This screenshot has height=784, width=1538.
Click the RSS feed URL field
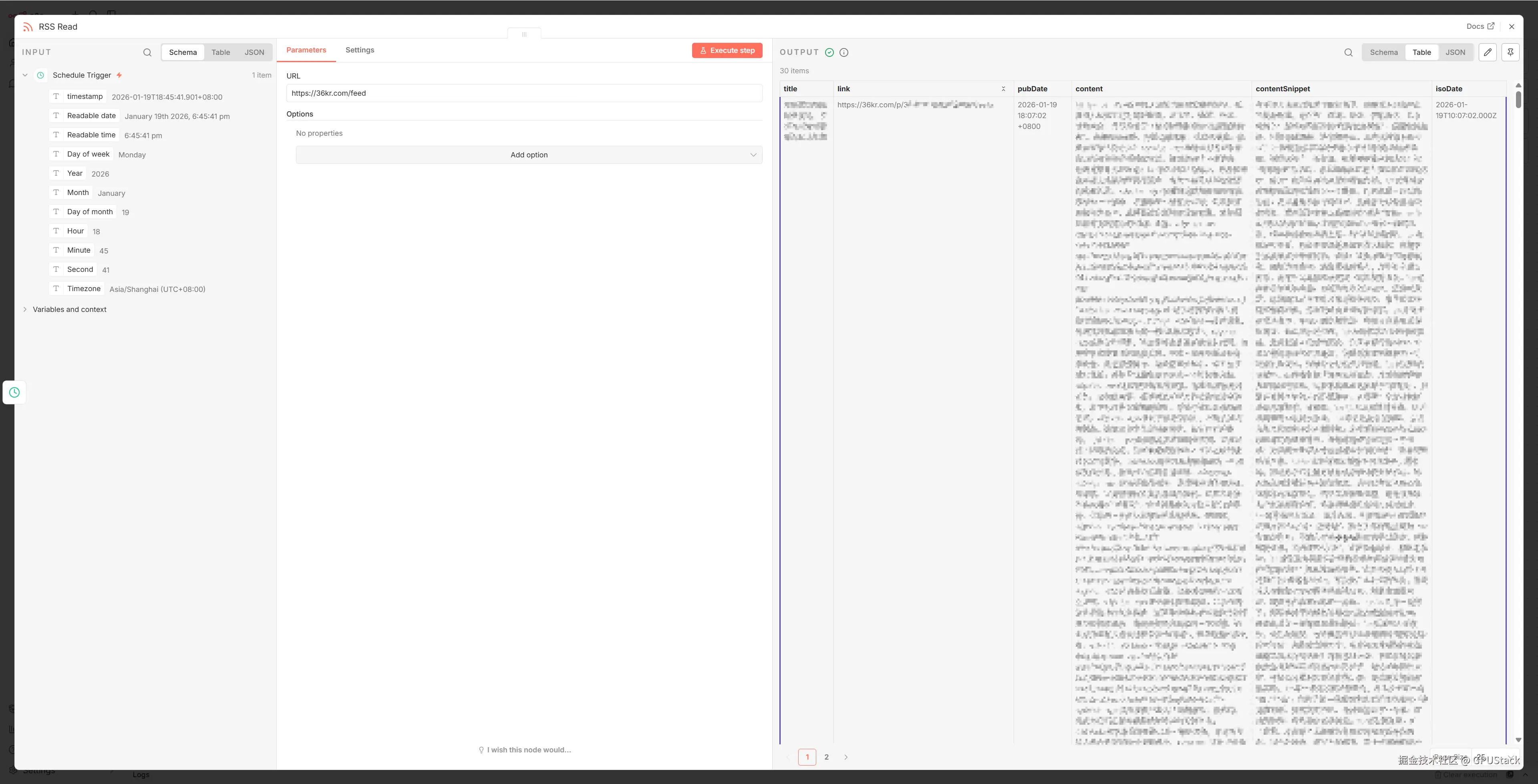(x=523, y=93)
